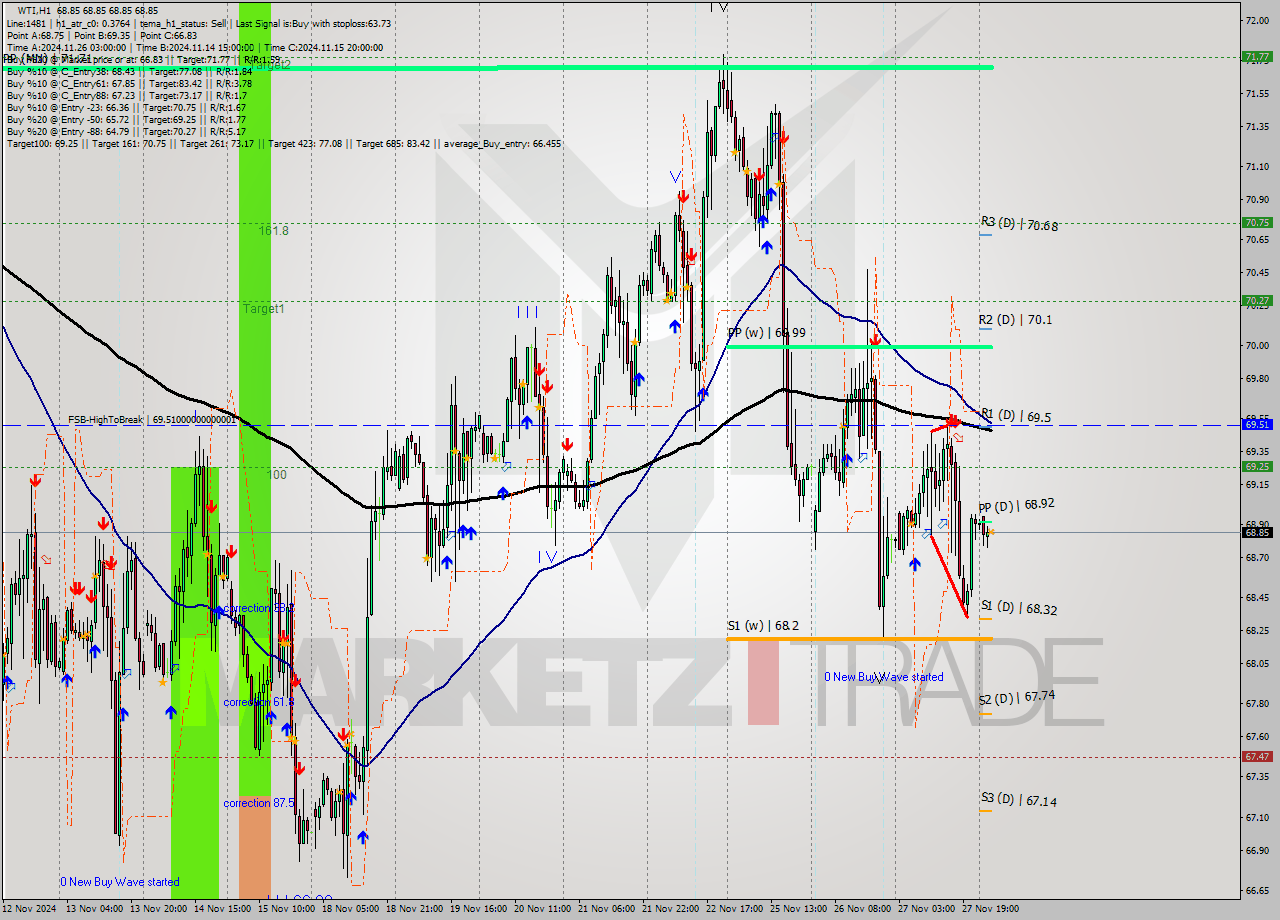Select the R3 (D) 70.68 pivot label
Screen dimensions: 1280x920
tap(1019, 224)
